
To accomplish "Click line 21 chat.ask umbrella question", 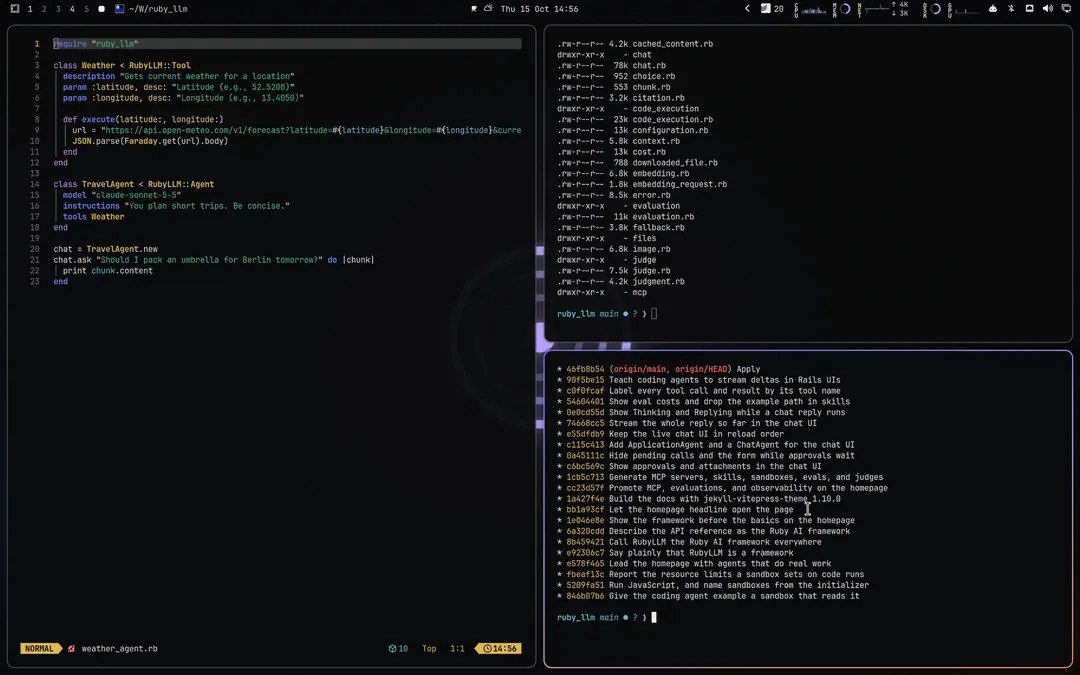I will 214,260.
